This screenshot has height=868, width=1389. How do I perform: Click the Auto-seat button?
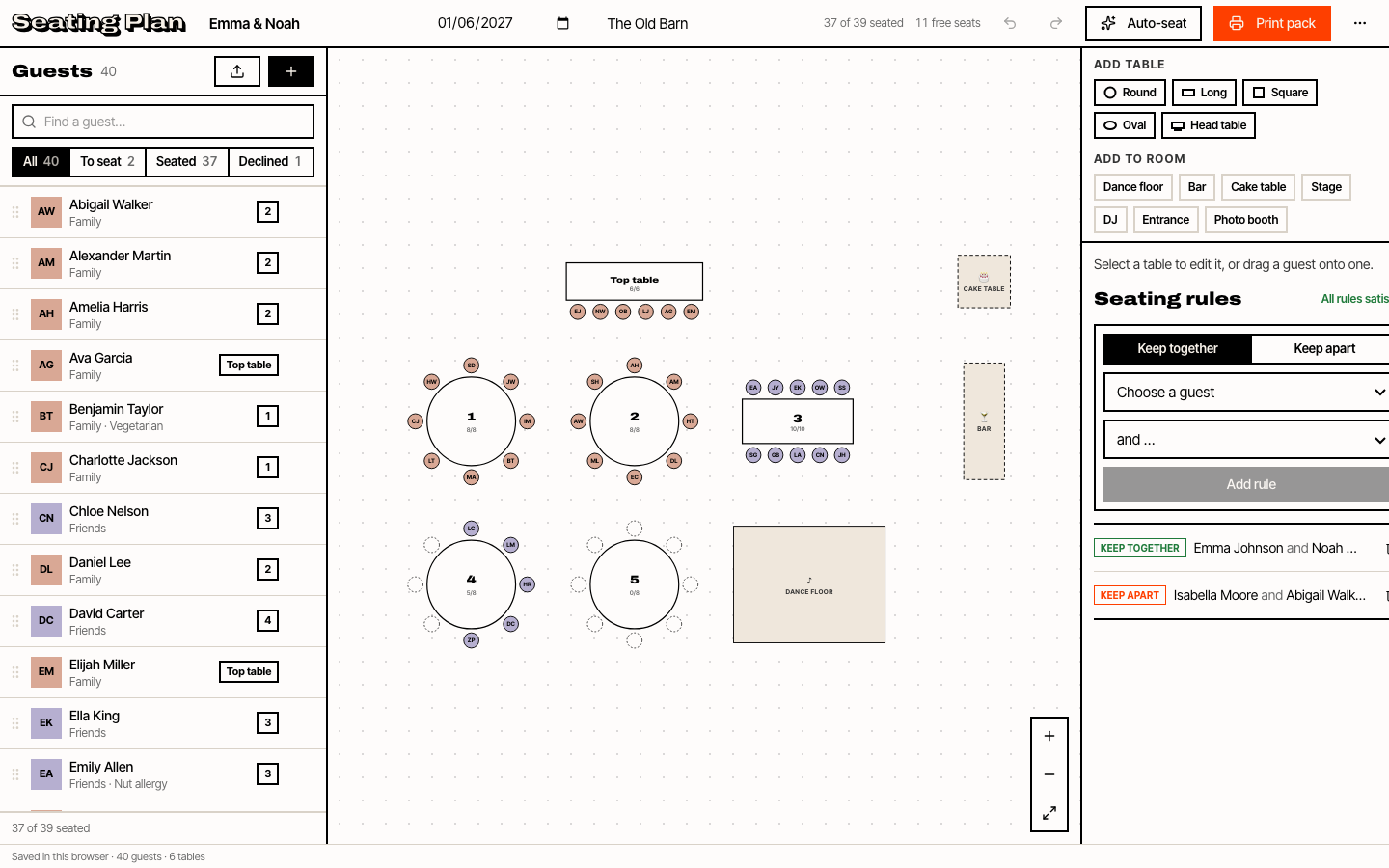coord(1143,23)
